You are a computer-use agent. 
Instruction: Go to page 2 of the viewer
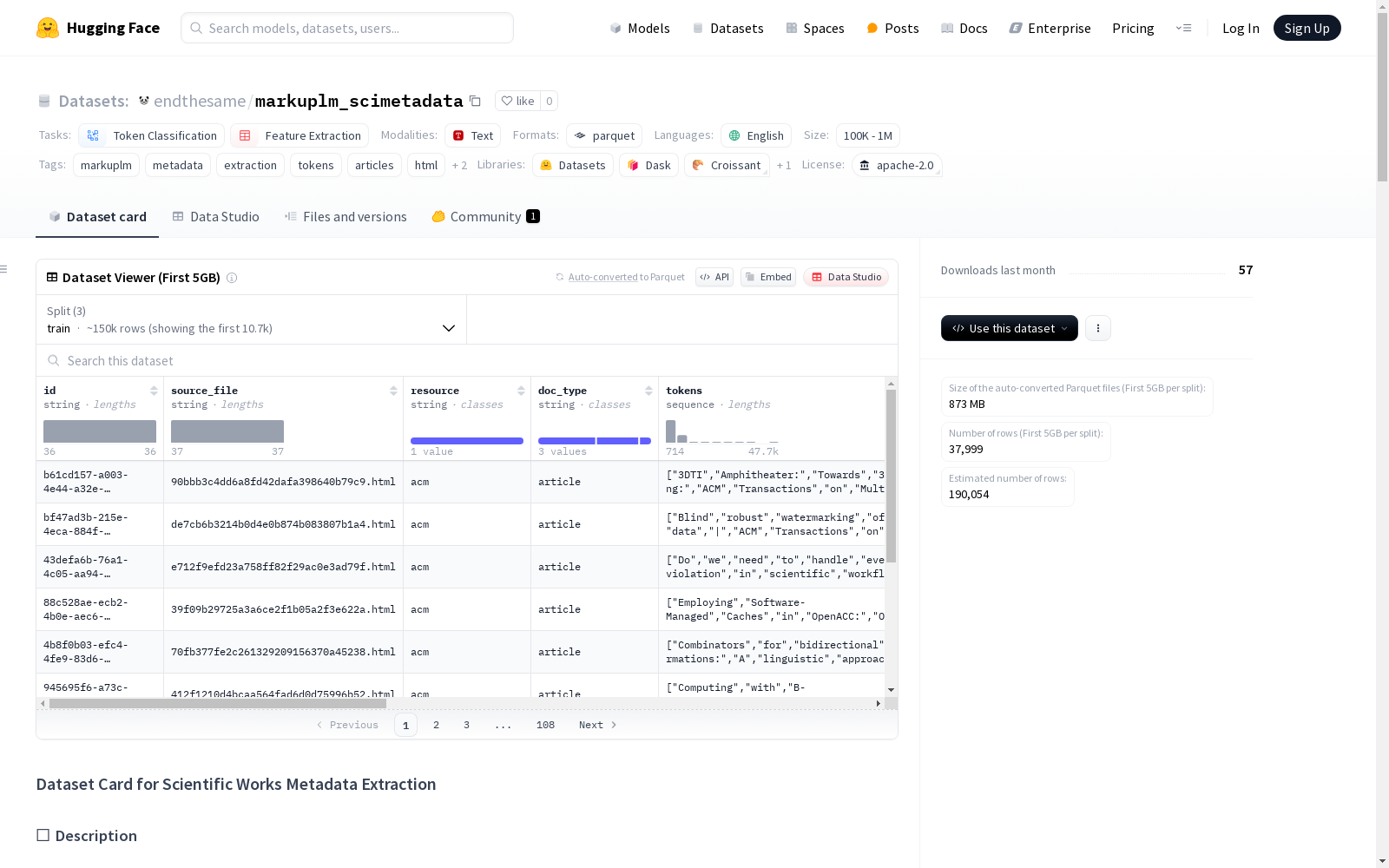point(436,725)
